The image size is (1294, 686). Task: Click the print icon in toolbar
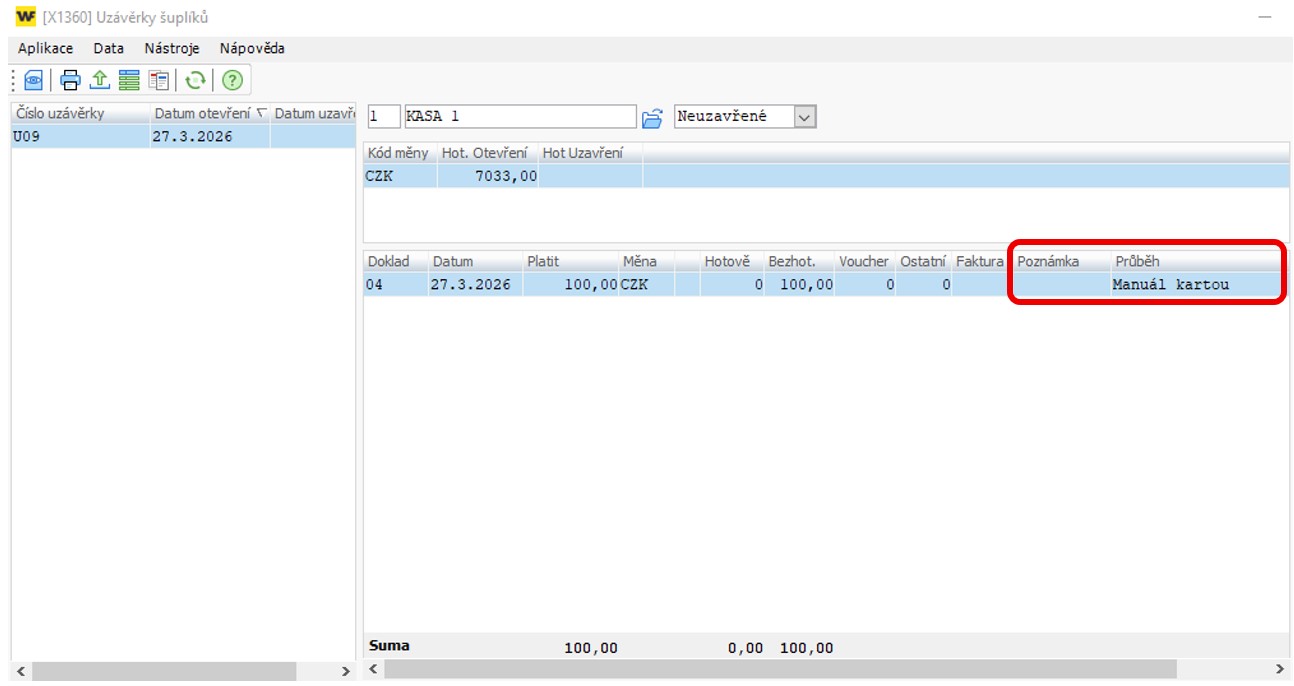(x=70, y=80)
